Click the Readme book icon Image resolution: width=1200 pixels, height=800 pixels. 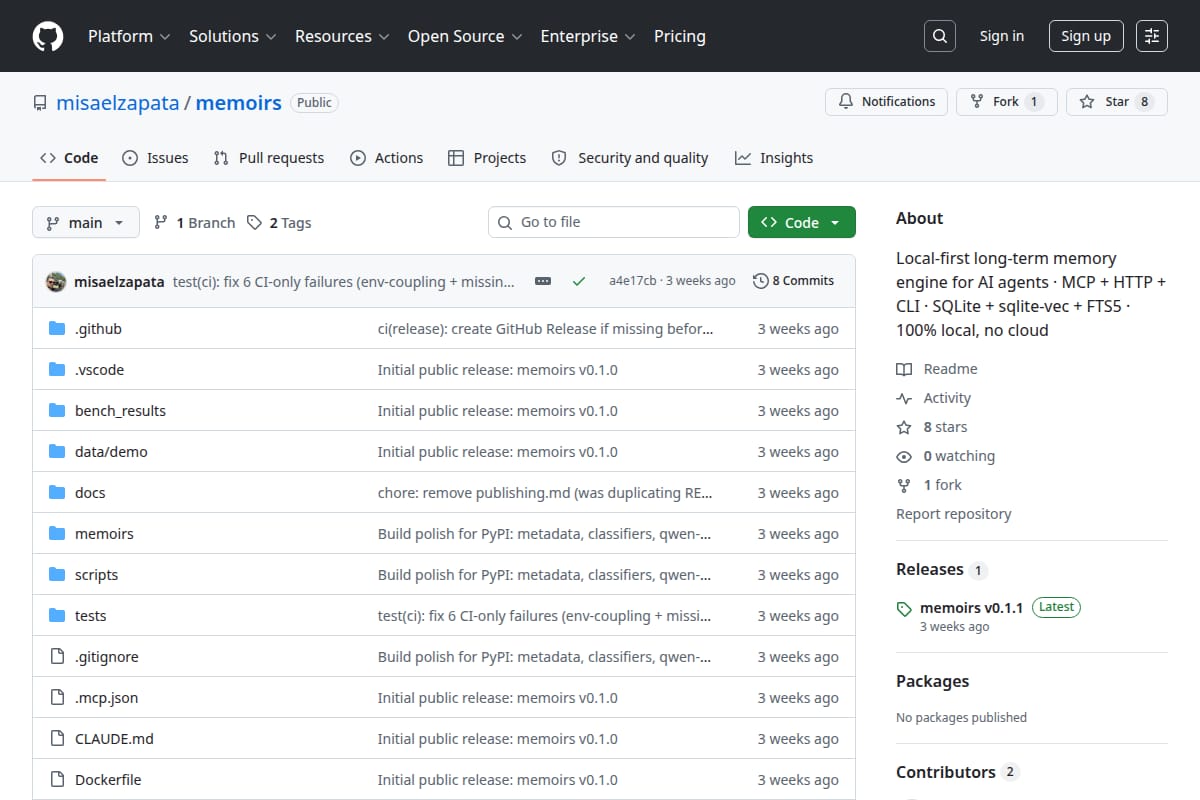(x=904, y=369)
